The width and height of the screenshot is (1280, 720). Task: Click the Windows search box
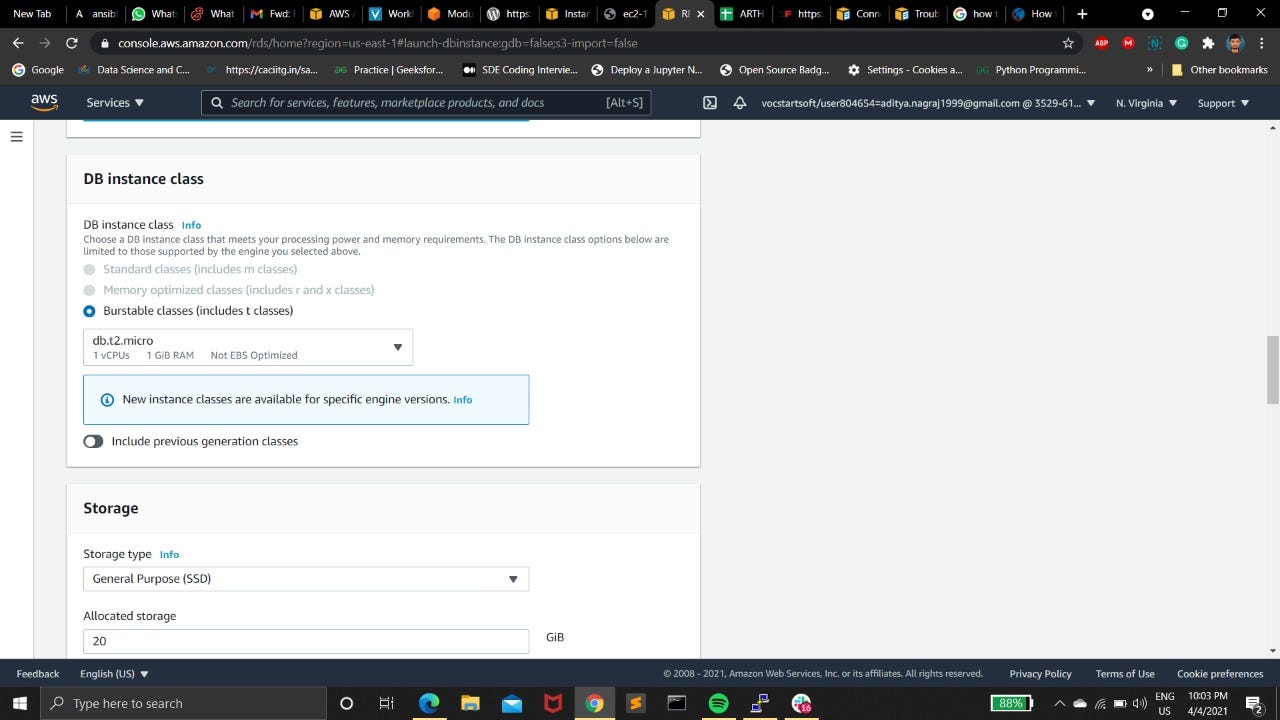click(x=183, y=703)
